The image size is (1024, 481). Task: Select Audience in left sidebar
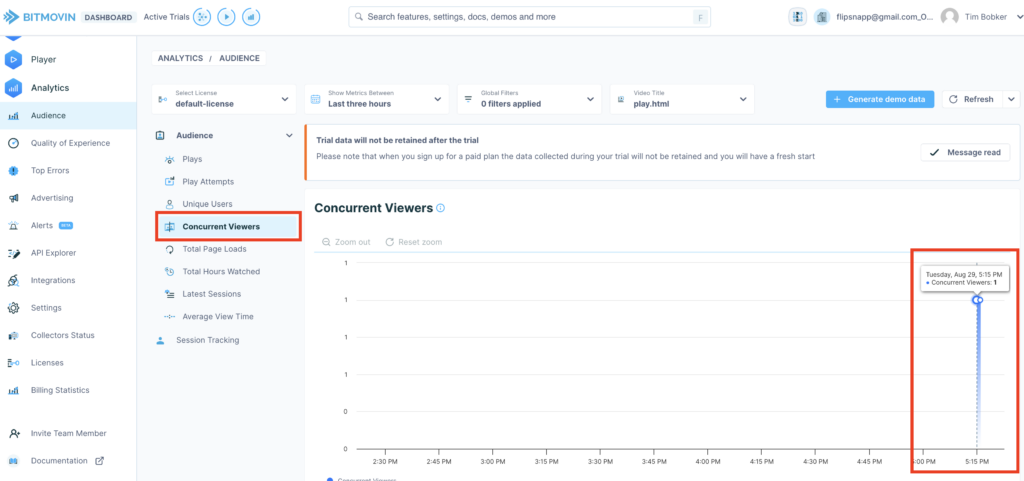68,116
